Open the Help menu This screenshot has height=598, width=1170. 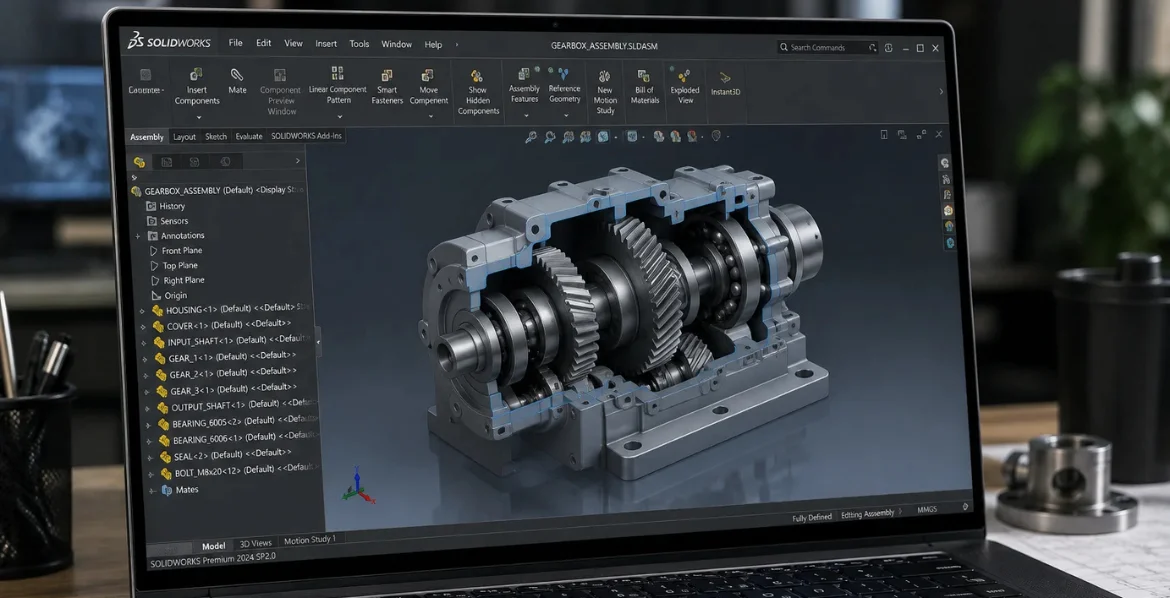coord(433,45)
